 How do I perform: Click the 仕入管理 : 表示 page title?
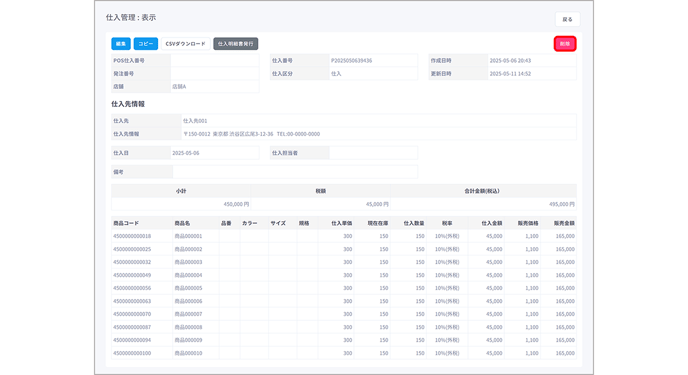(131, 18)
